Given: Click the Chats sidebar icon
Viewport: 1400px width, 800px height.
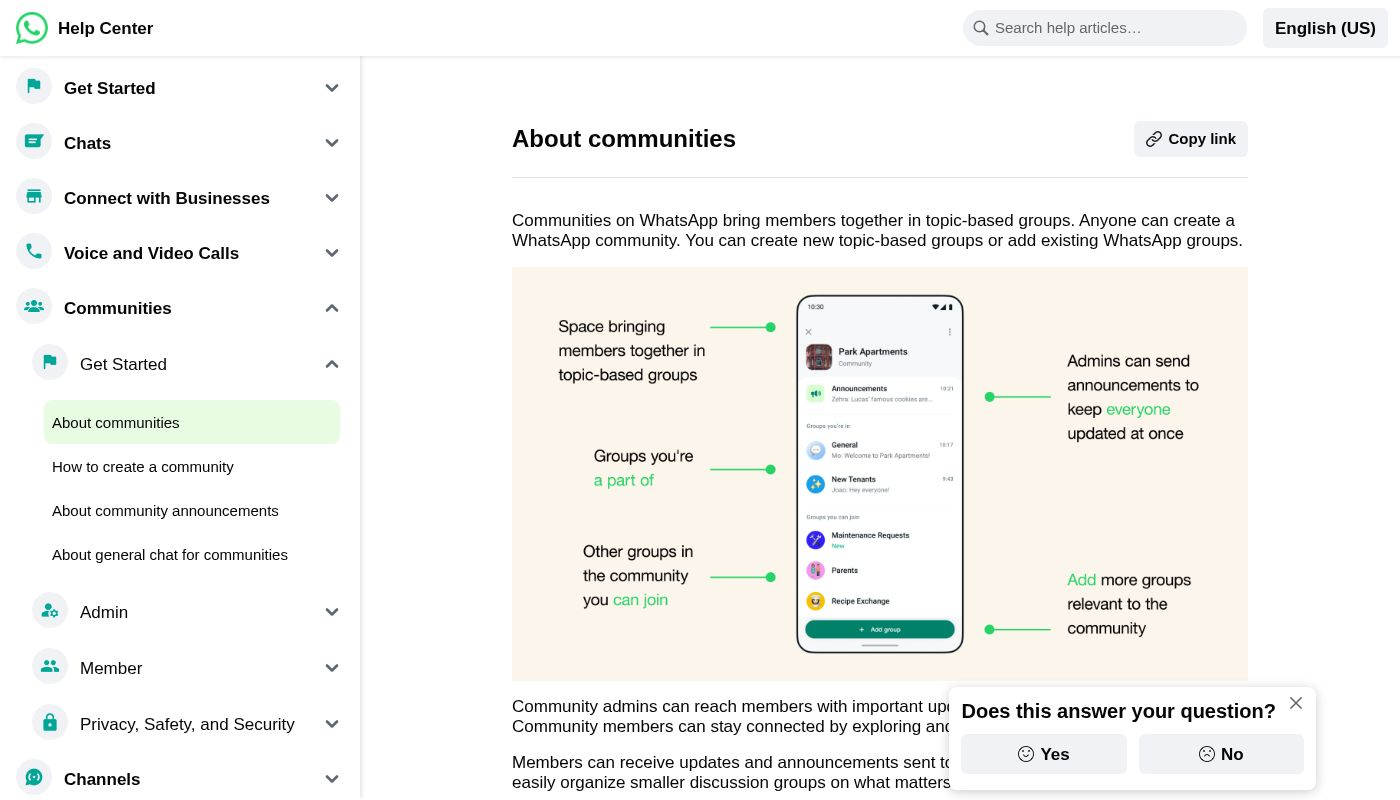Looking at the screenshot, I should [34, 142].
